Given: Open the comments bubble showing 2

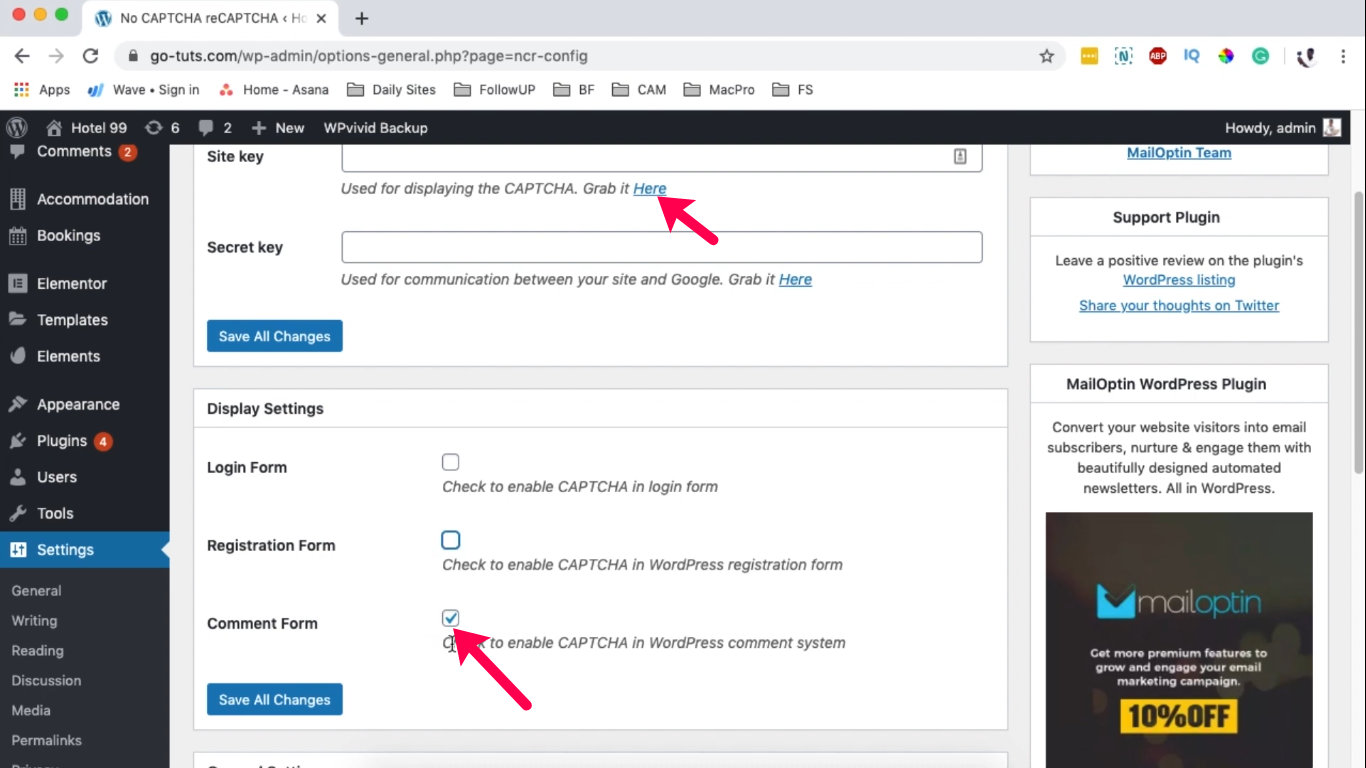Looking at the screenshot, I should pos(215,128).
